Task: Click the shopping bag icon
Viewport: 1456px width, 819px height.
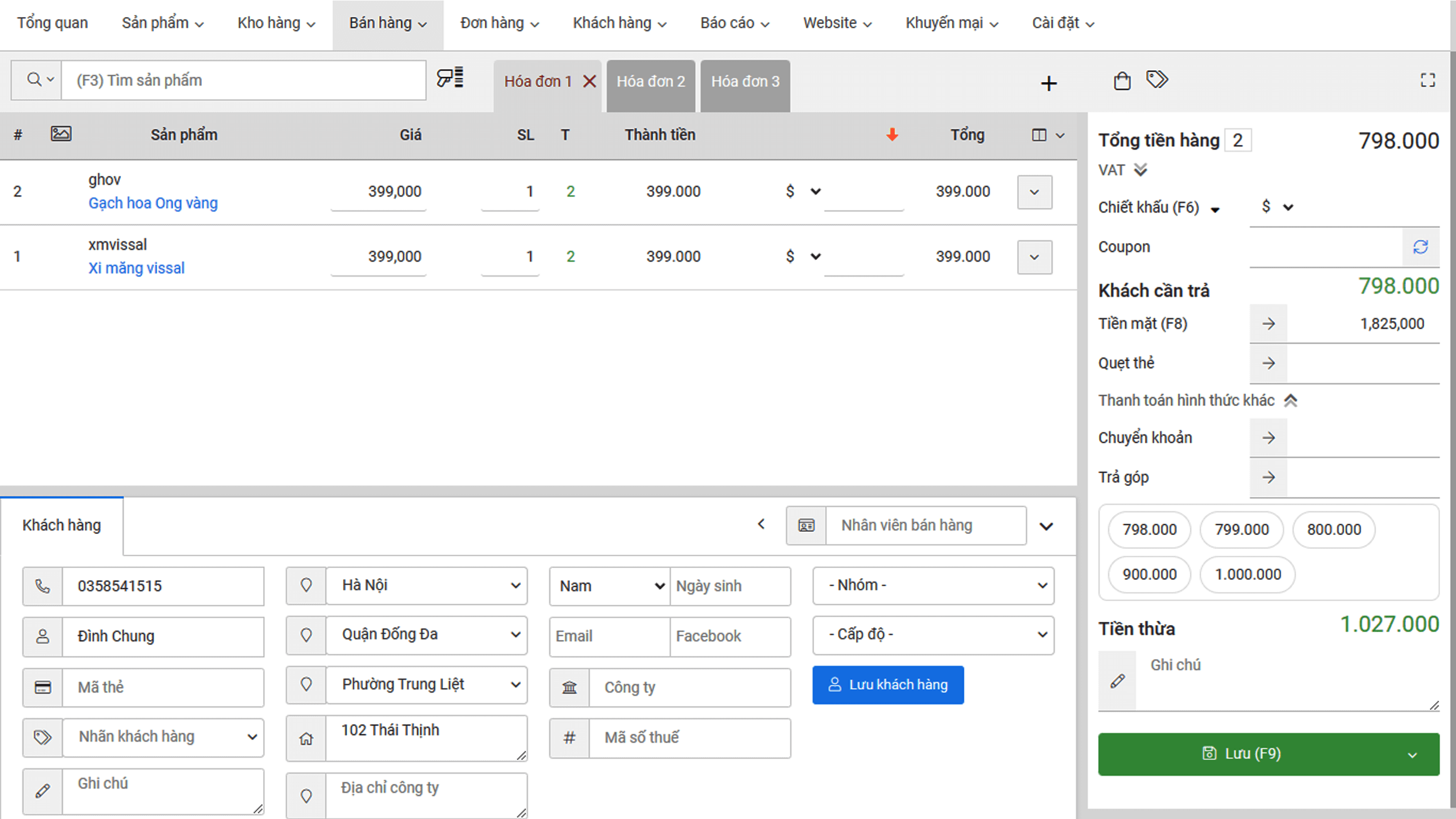Action: [1122, 81]
